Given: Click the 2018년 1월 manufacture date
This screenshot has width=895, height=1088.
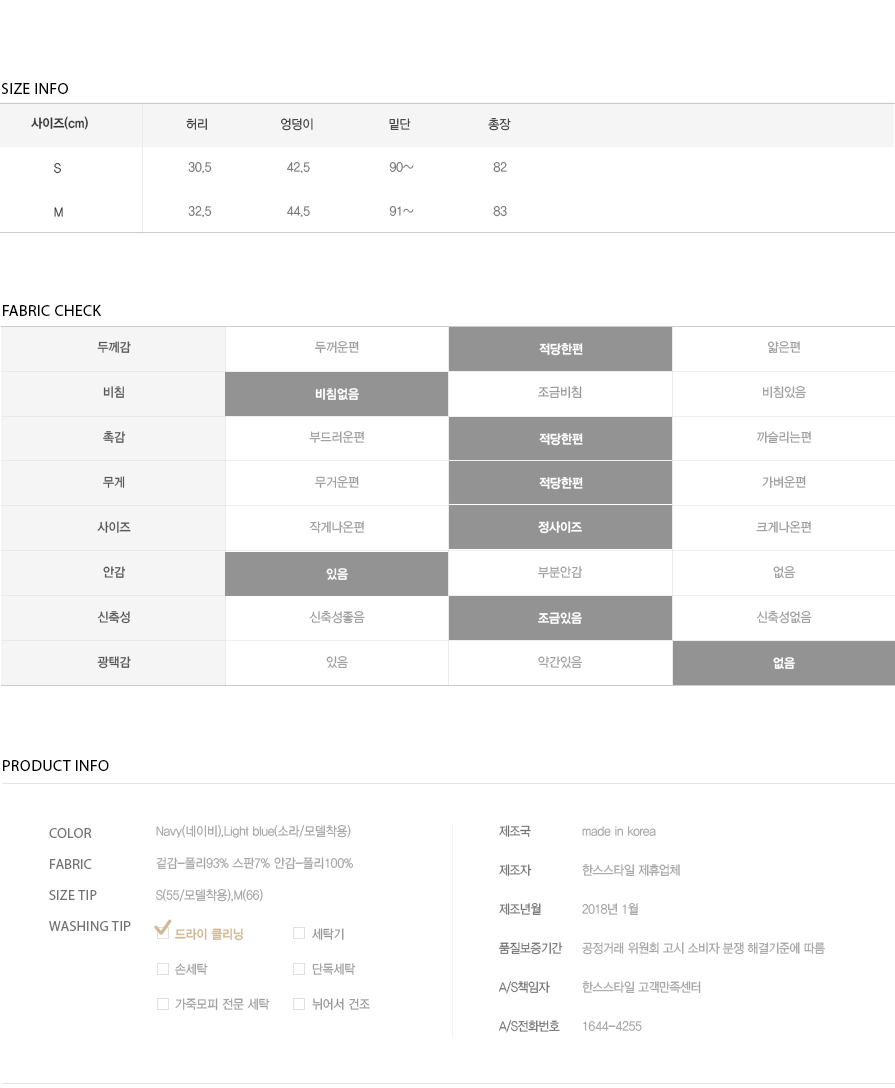Looking at the screenshot, I should point(611,909).
